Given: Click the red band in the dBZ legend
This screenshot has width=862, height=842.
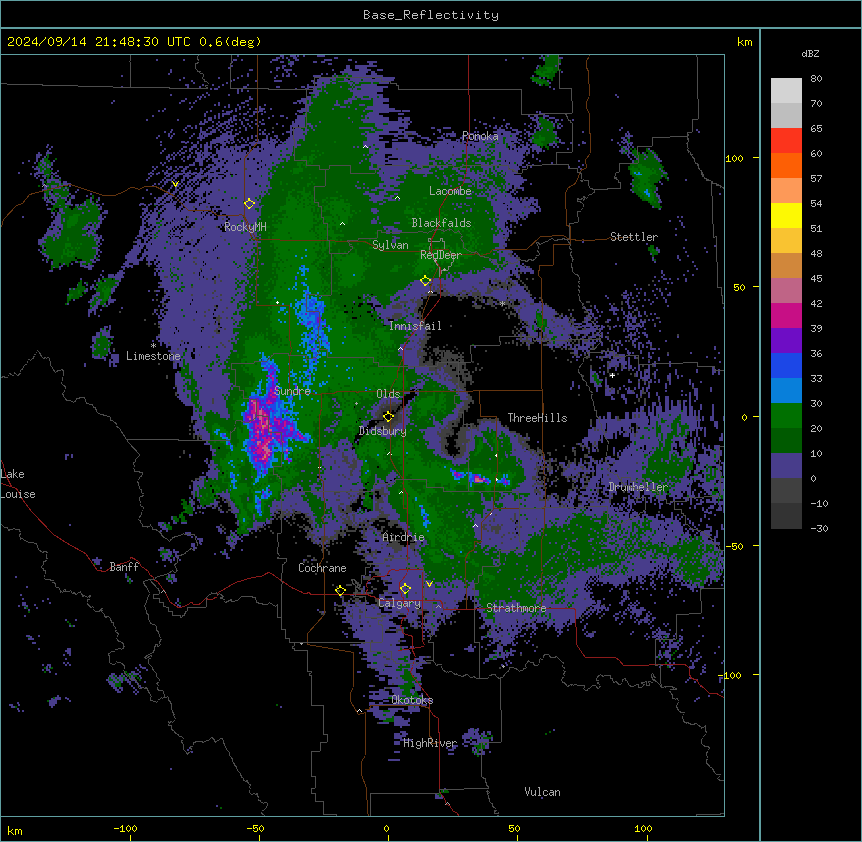Looking at the screenshot, I should click(786, 140).
